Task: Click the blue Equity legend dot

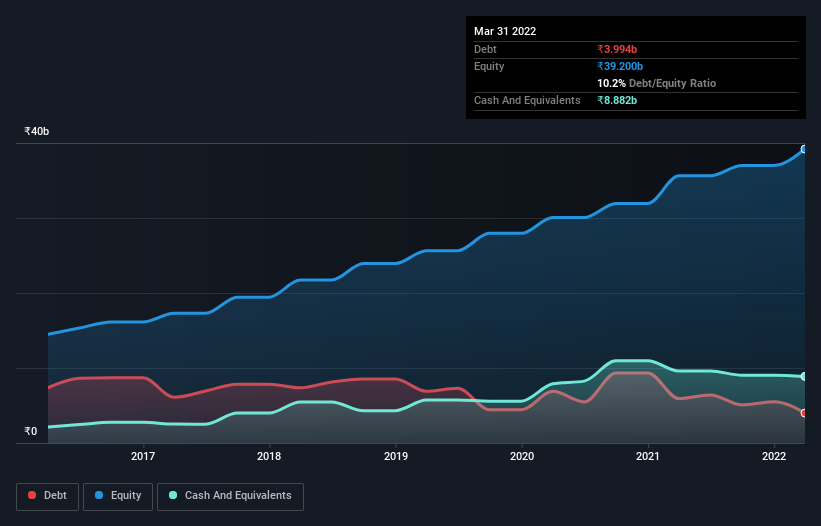Action: 99,495
